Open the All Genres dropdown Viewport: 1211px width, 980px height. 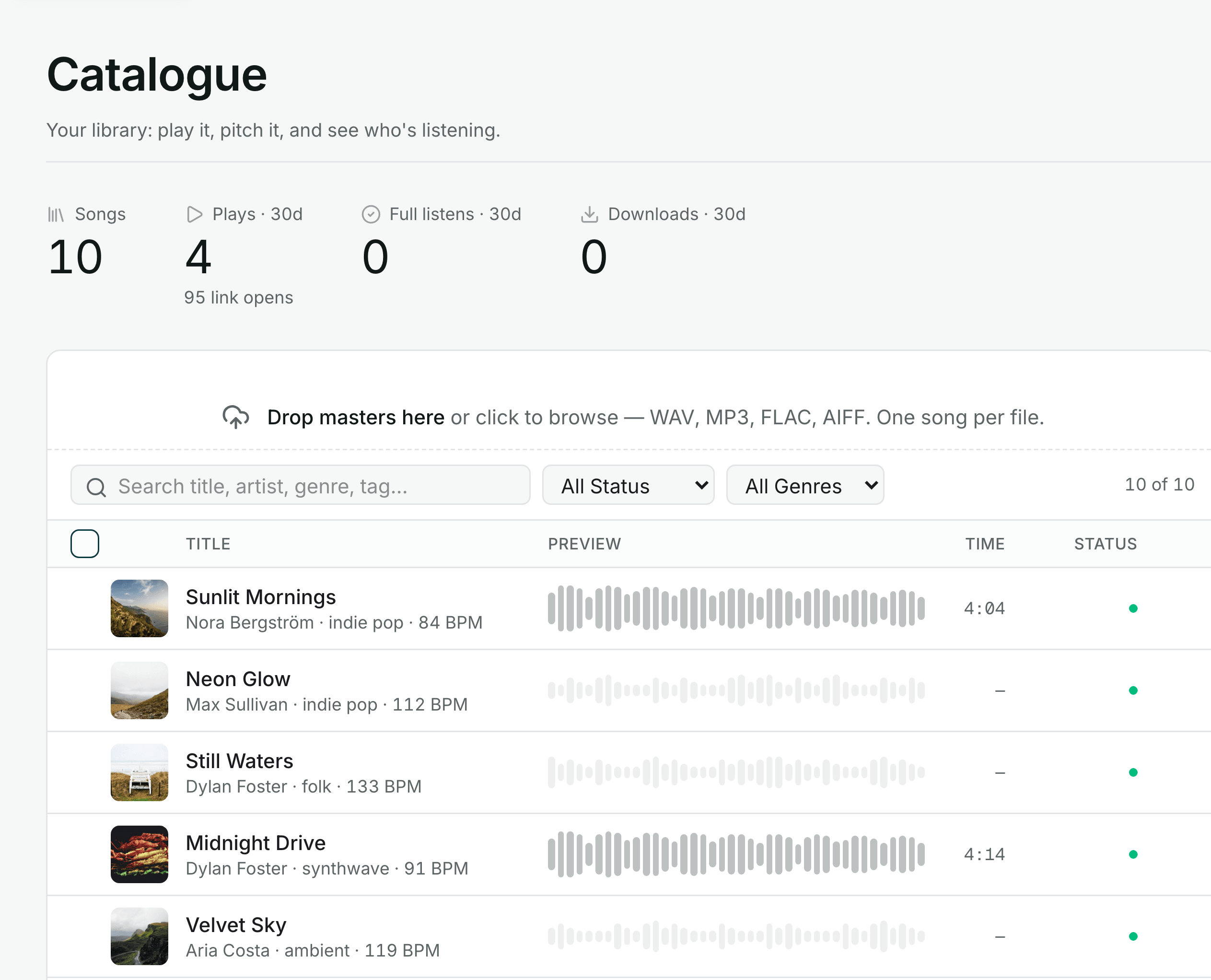point(805,485)
